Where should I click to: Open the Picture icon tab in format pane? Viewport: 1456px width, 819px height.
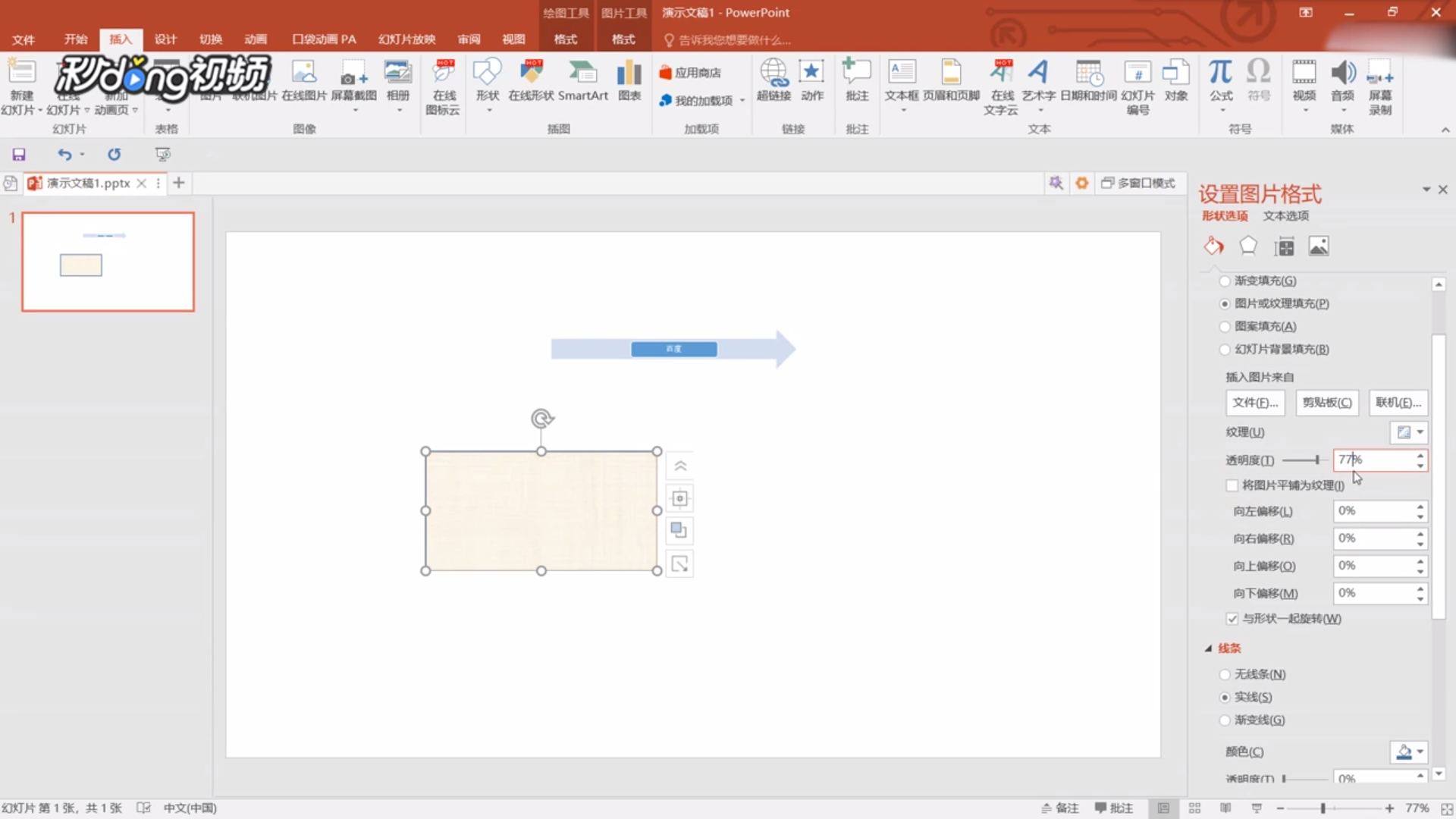click(x=1319, y=246)
